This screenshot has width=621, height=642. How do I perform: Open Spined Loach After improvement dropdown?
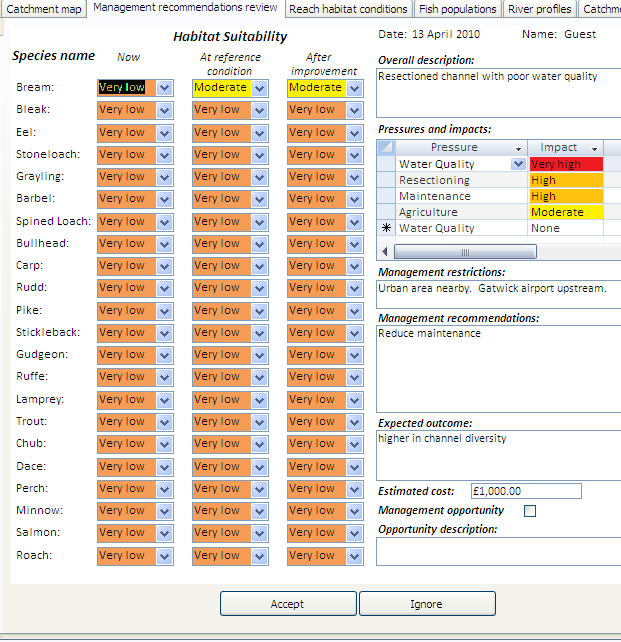355,222
